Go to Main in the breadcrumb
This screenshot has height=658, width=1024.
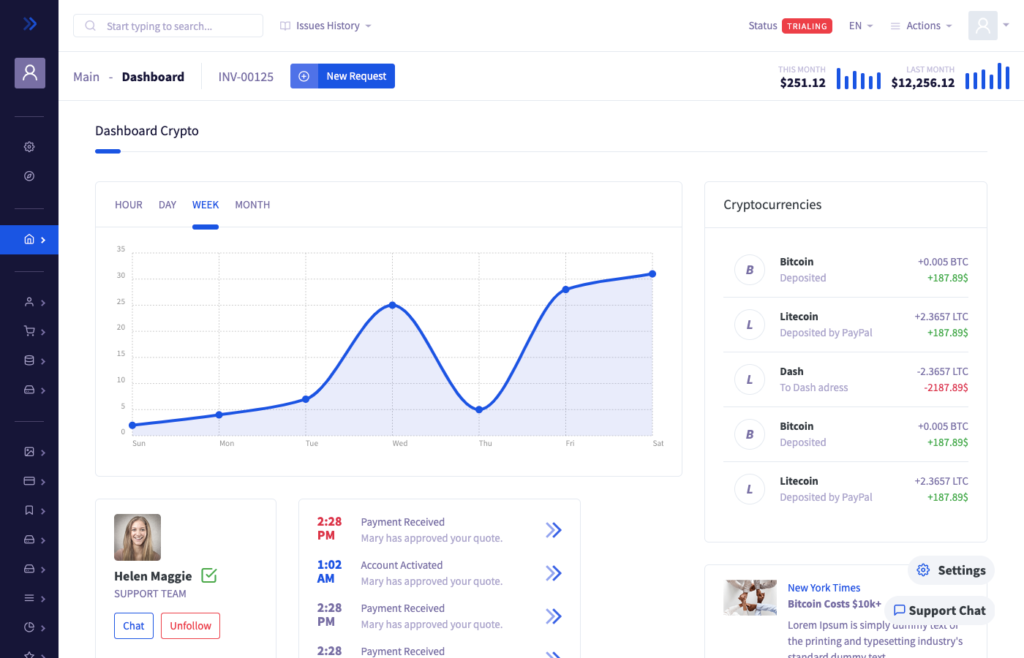click(86, 77)
